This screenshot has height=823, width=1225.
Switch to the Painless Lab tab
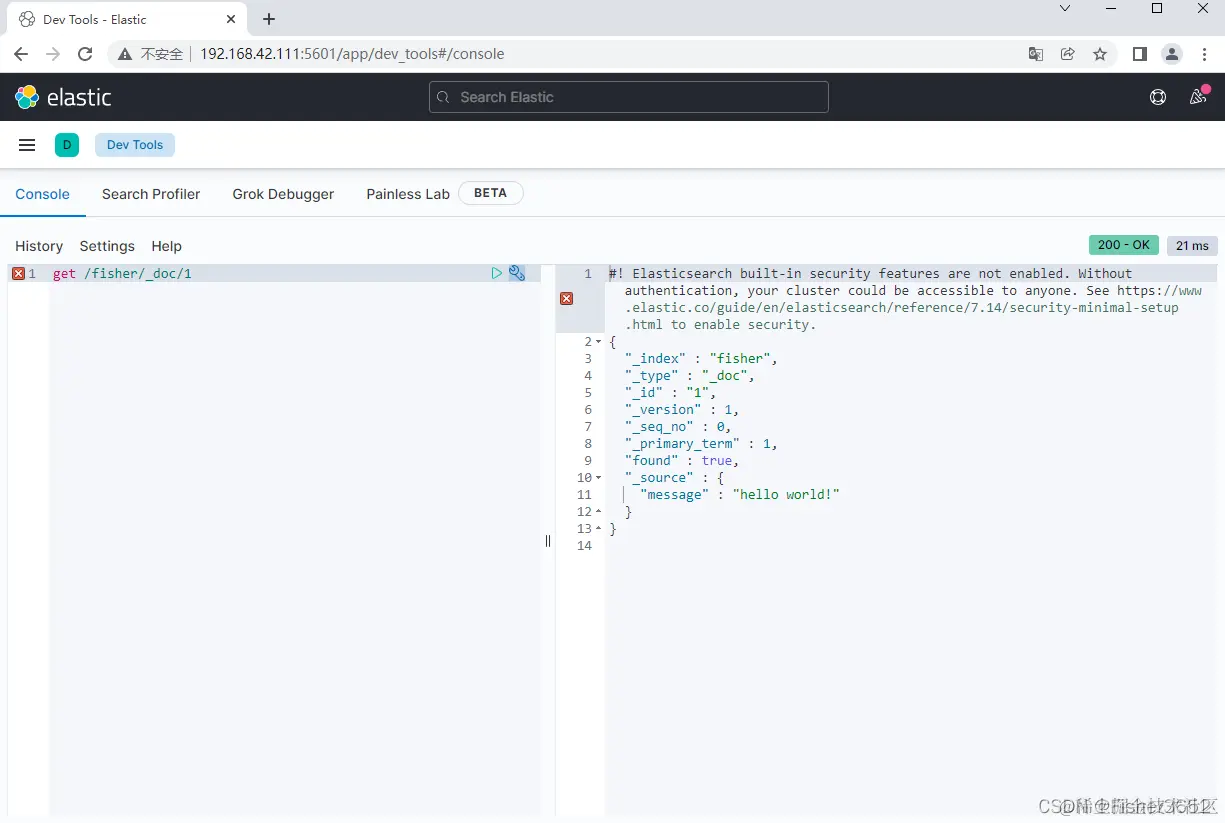408,194
